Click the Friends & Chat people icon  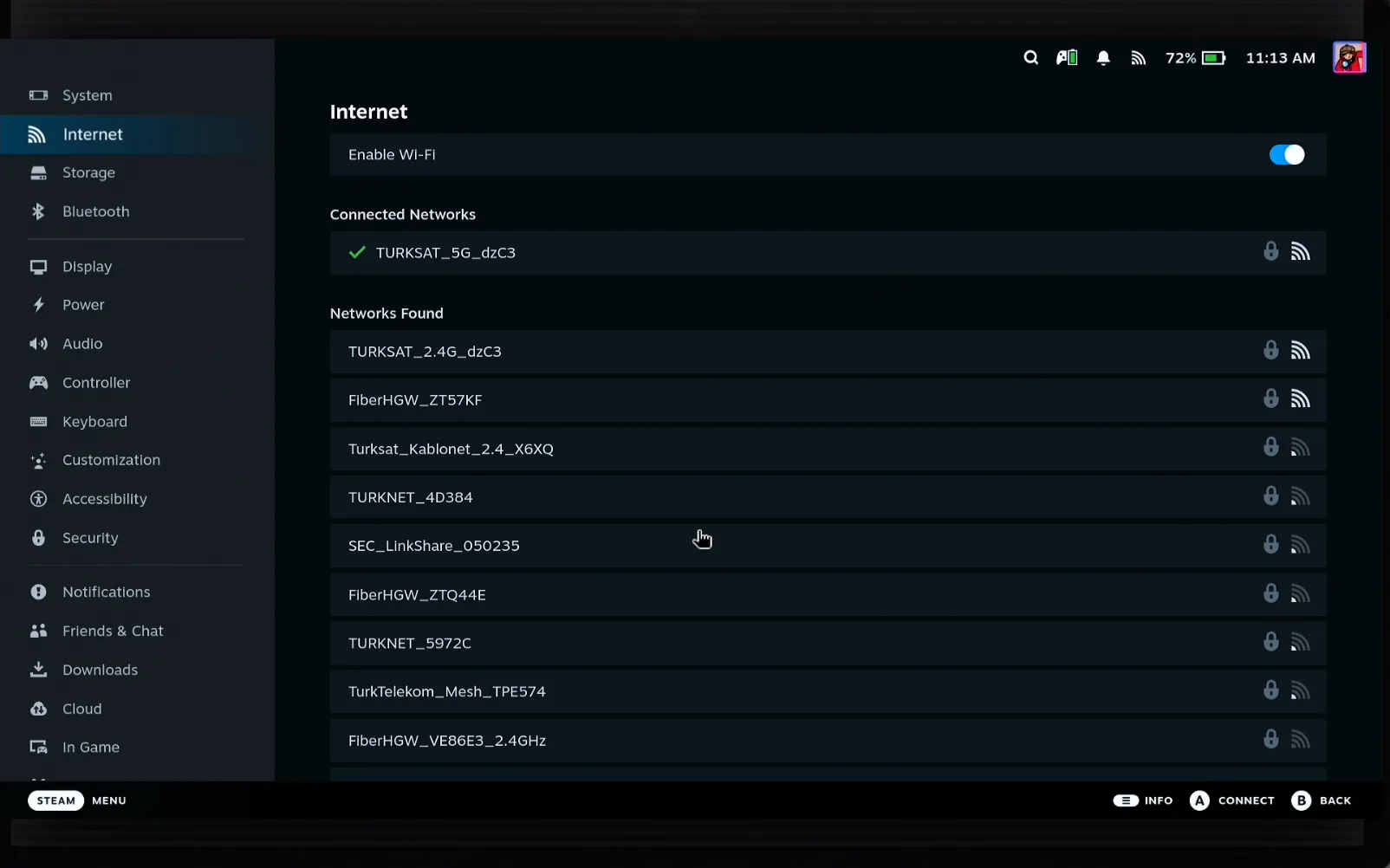(38, 631)
